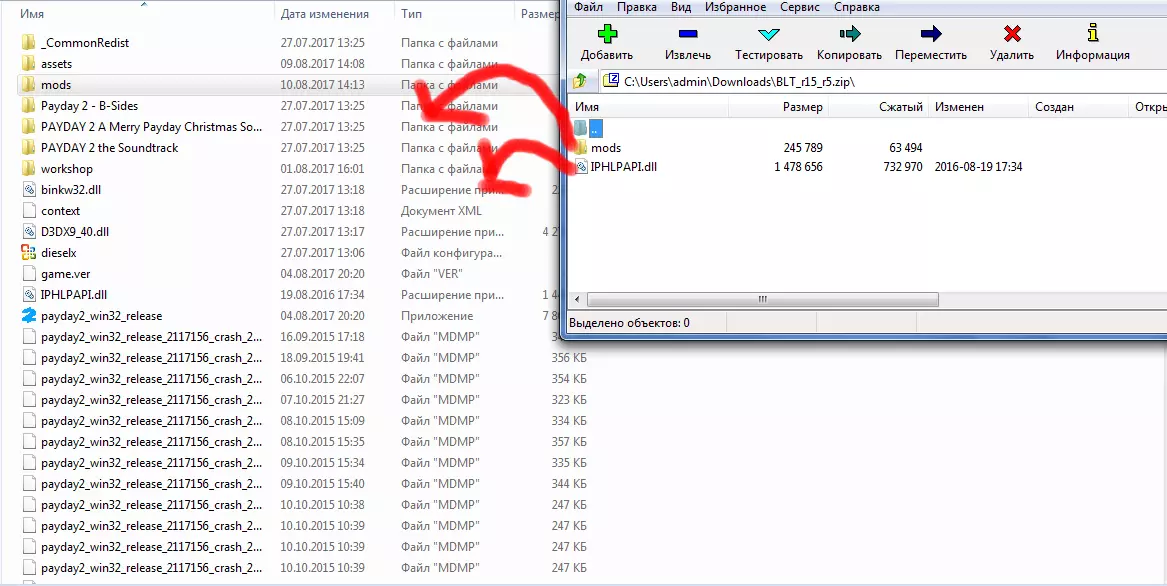The image size is (1167, 586).
Task: Select crash dump file dated 09.10.2015 15:34
Action: click(151, 462)
